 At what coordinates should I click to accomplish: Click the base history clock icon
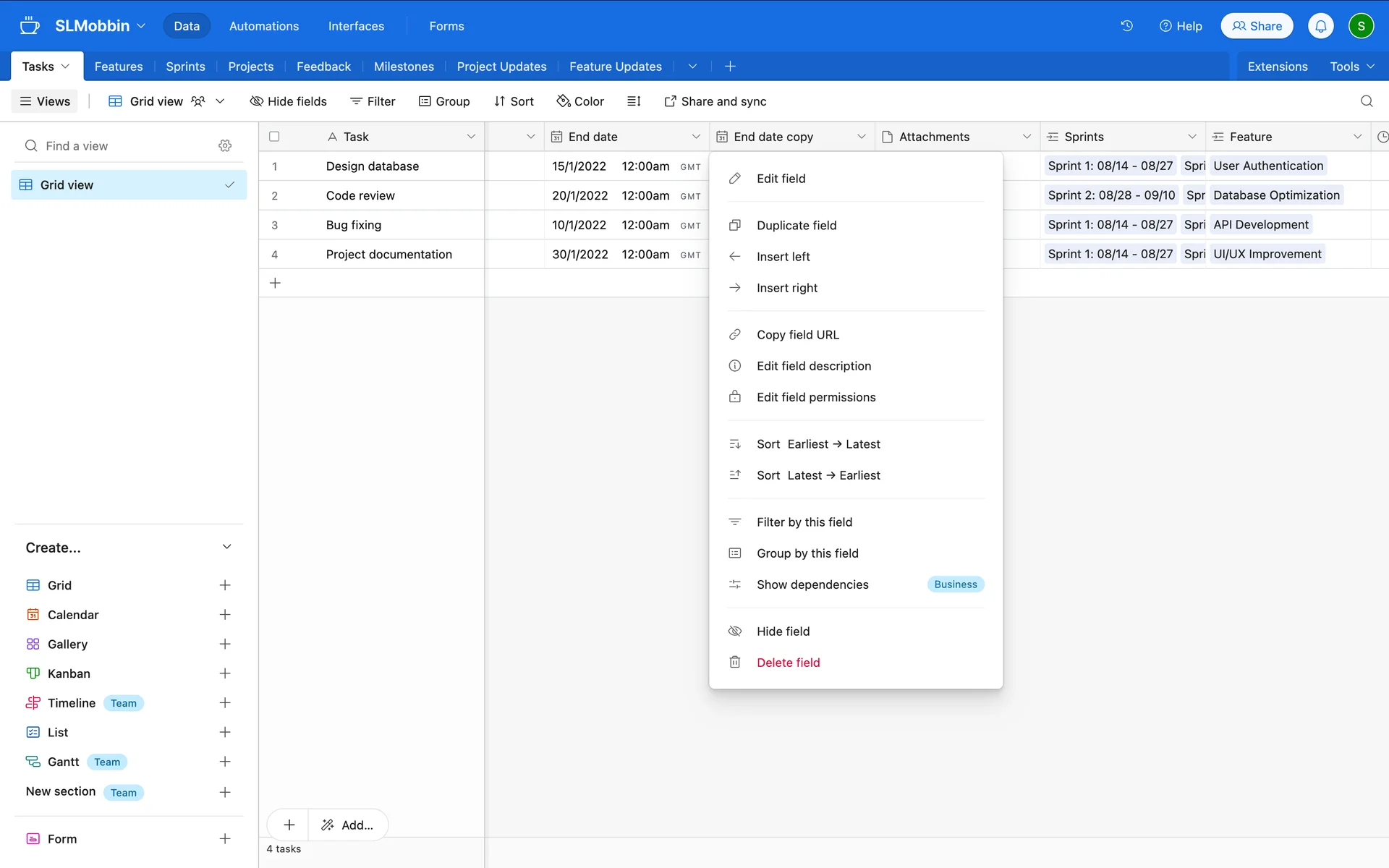[1126, 26]
